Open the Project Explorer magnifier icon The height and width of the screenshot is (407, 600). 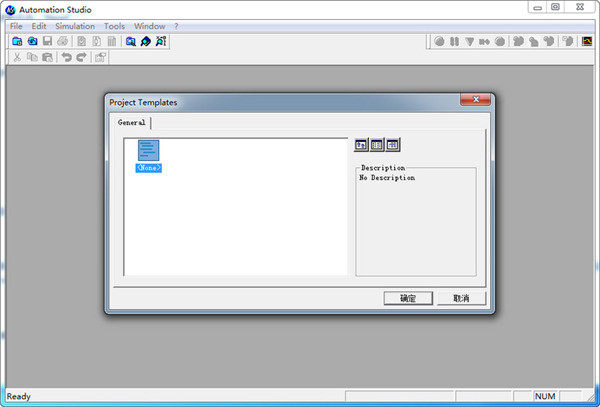(130, 41)
